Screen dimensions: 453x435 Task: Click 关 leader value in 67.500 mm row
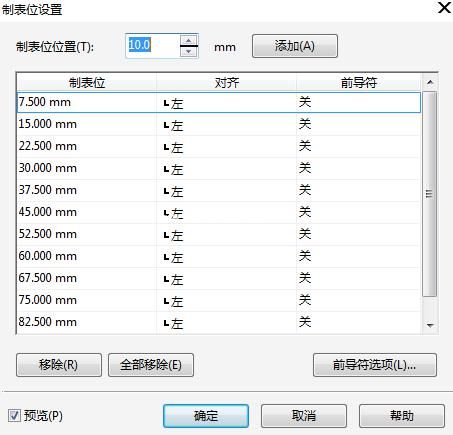click(x=305, y=278)
